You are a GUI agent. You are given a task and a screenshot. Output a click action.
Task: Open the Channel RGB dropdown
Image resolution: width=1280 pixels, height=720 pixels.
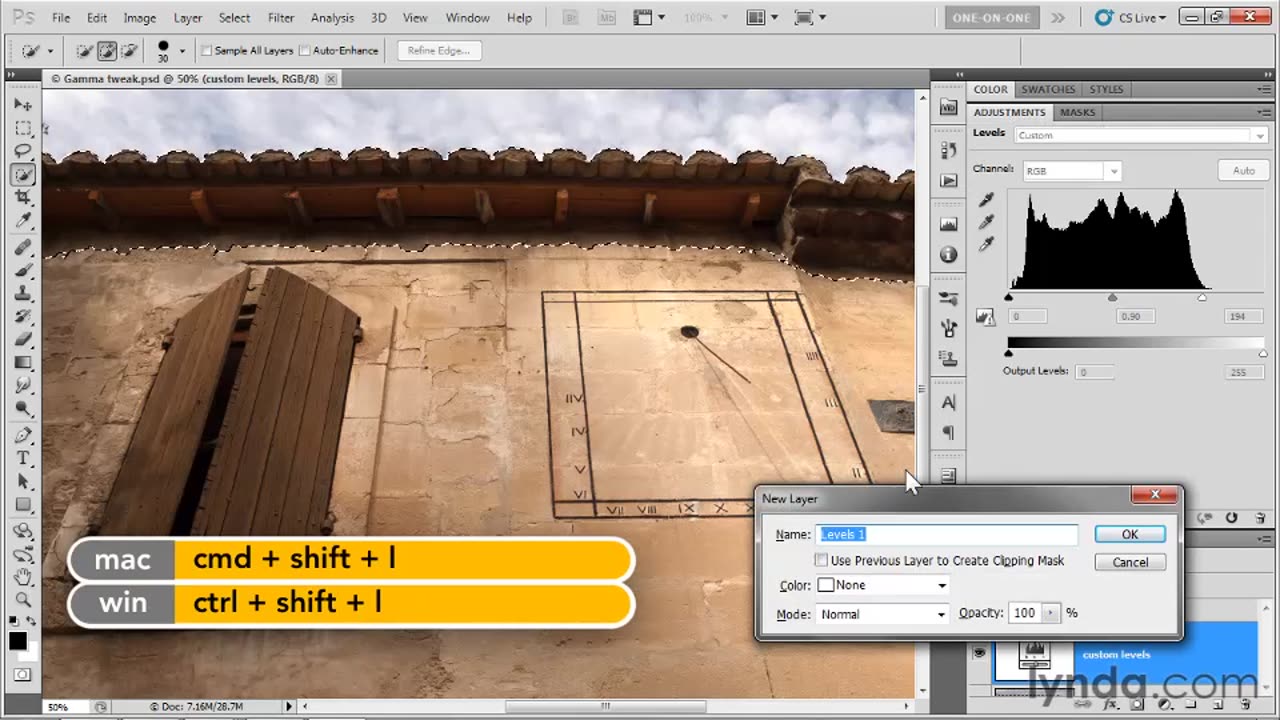point(1070,171)
